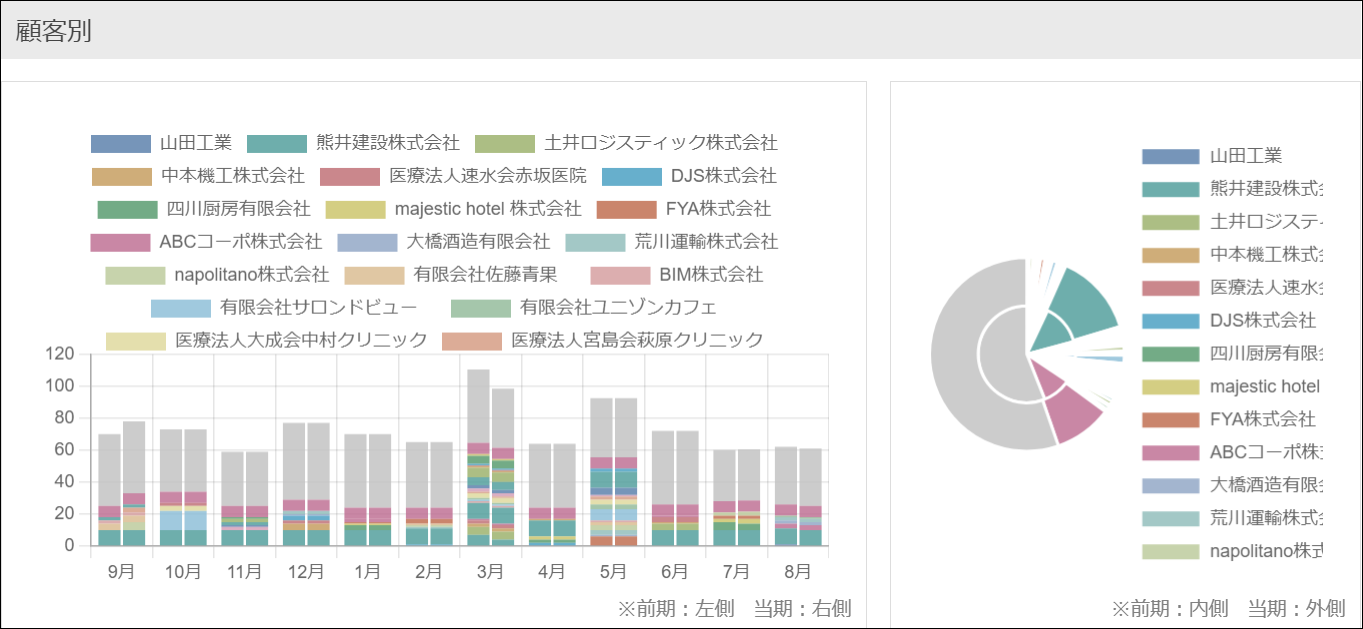Toggle 有限会社サロンドビュー legend entry
The image size is (1363, 629).
point(283,307)
